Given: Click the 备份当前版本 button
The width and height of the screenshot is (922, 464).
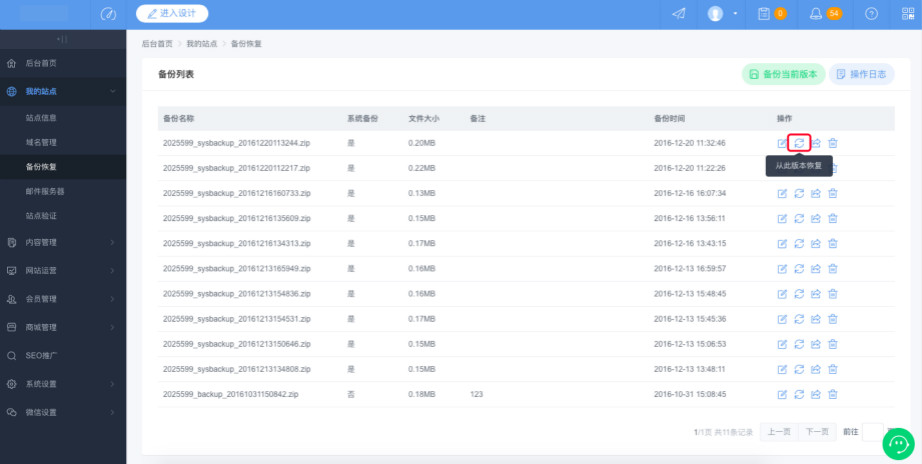Looking at the screenshot, I should [783, 74].
